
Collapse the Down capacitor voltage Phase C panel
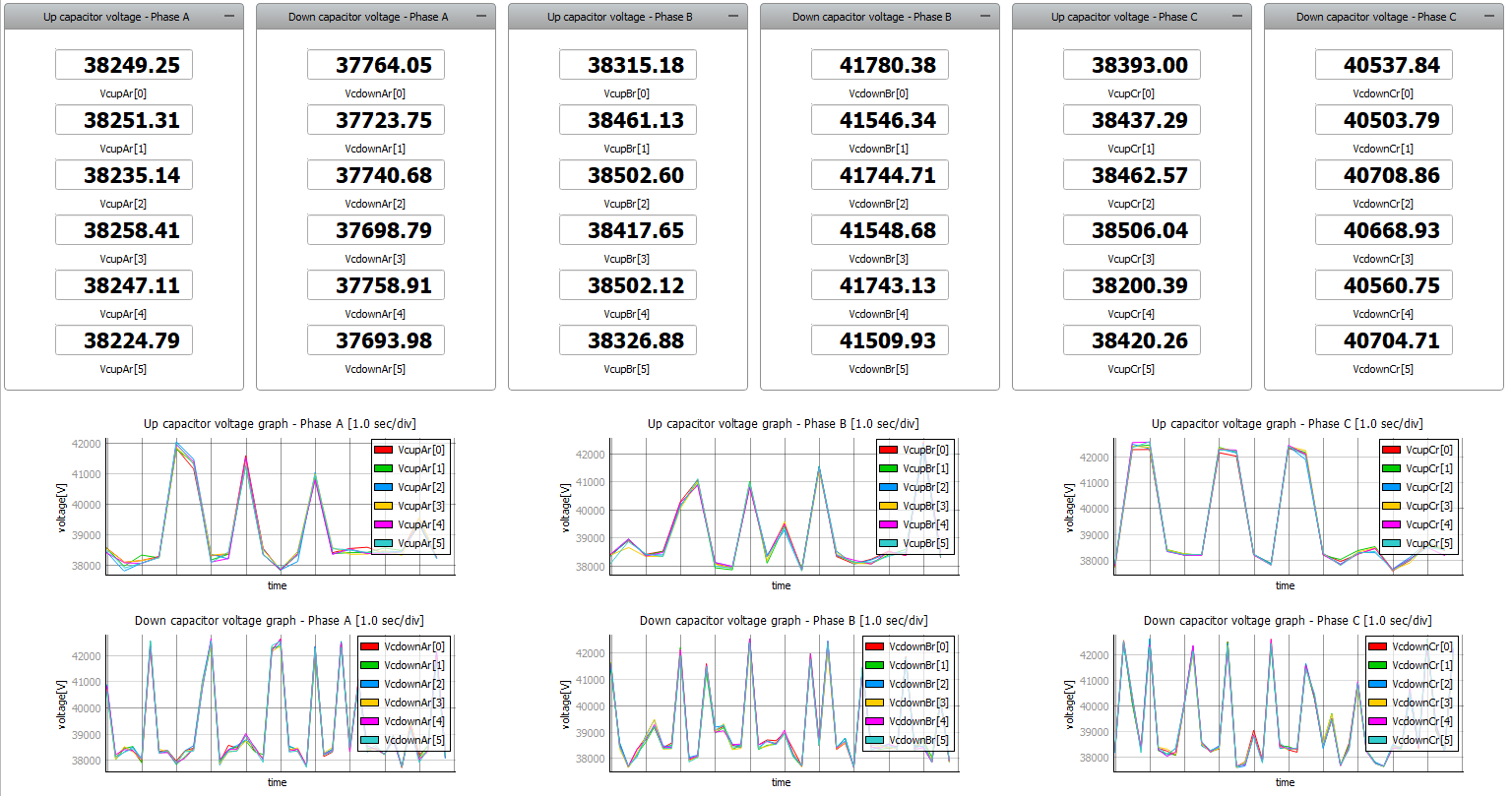(1489, 17)
